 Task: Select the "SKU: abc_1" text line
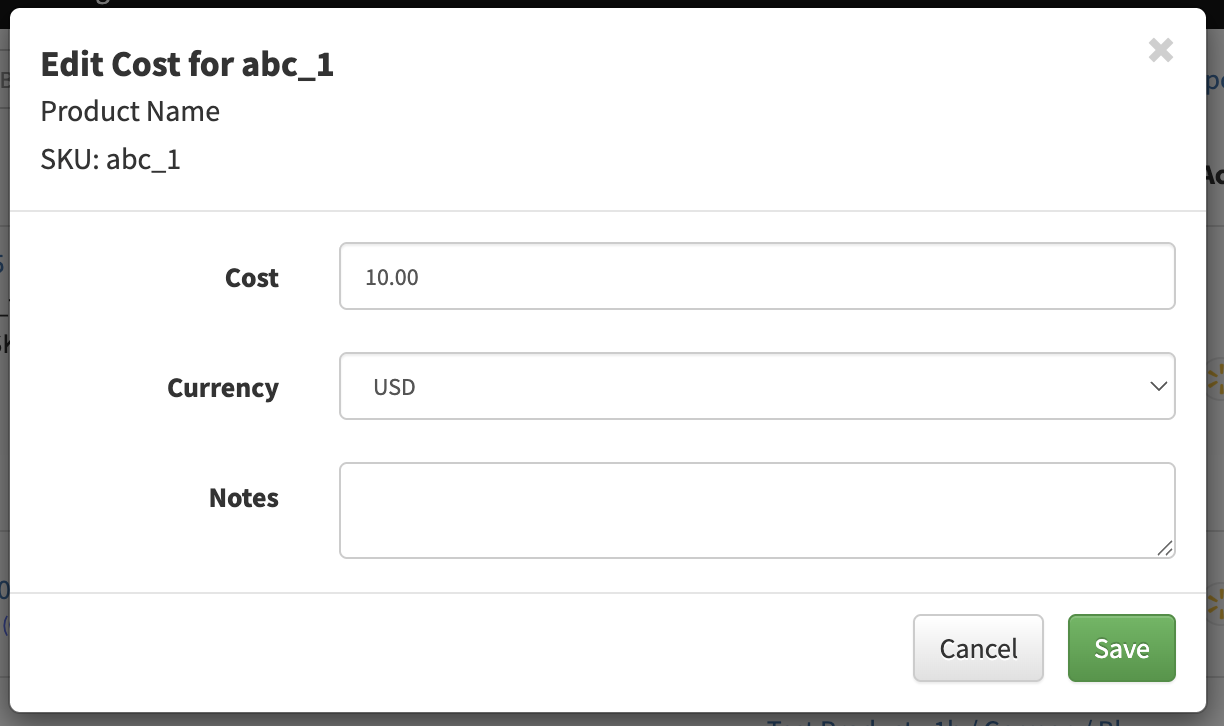point(111,160)
